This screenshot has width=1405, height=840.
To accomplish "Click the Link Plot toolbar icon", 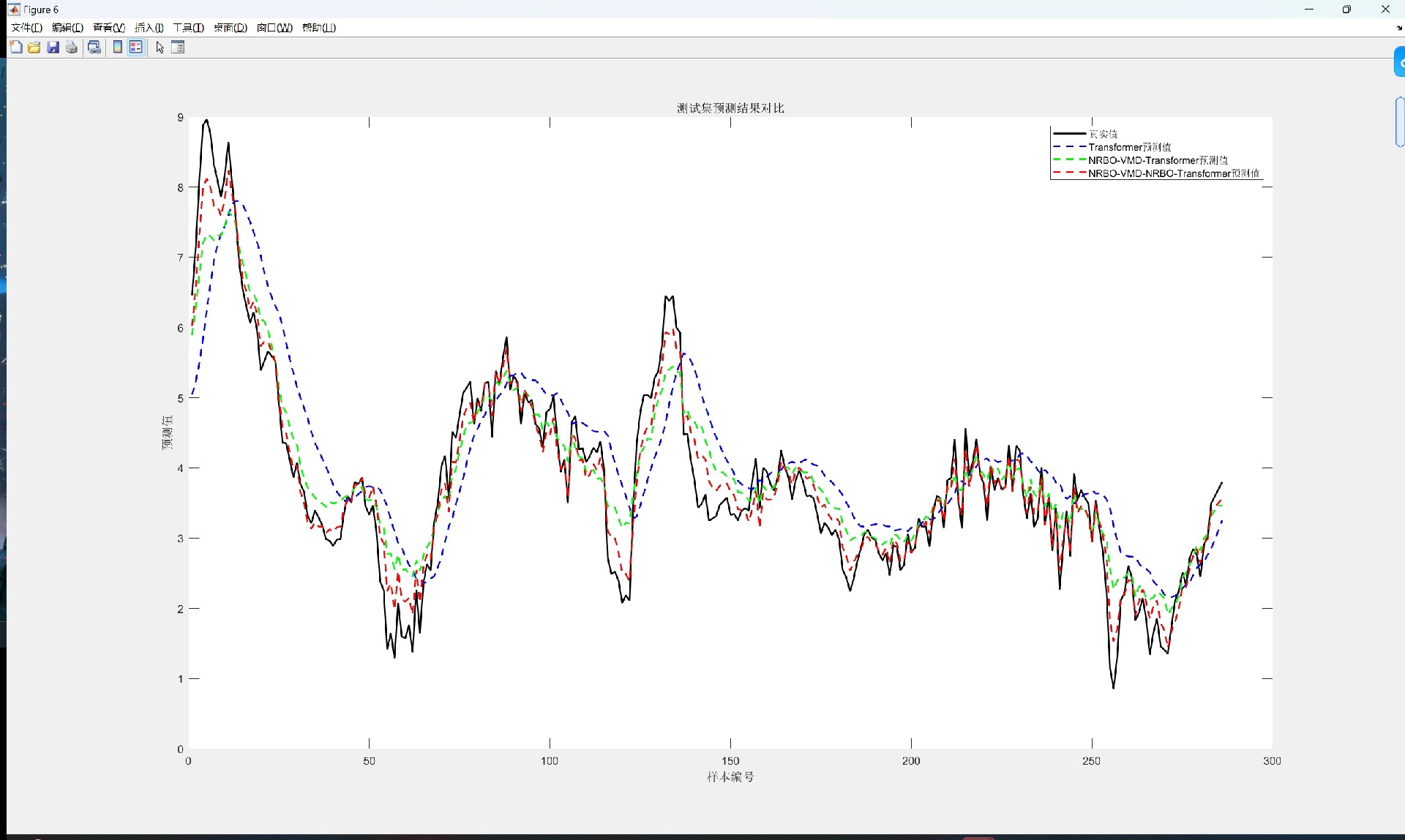I will [94, 48].
